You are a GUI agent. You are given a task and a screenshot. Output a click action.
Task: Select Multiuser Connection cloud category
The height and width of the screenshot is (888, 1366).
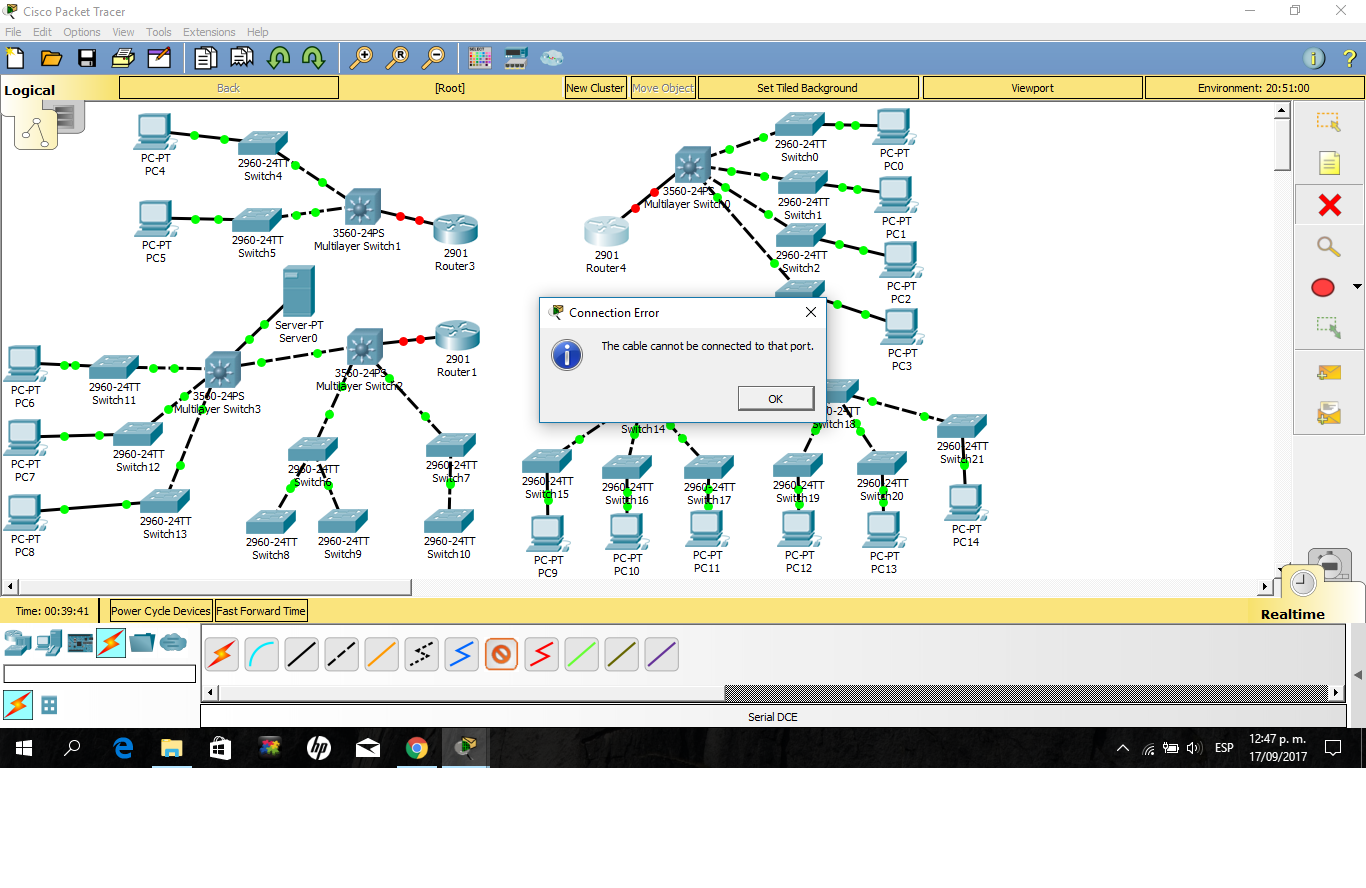(173, 642)
